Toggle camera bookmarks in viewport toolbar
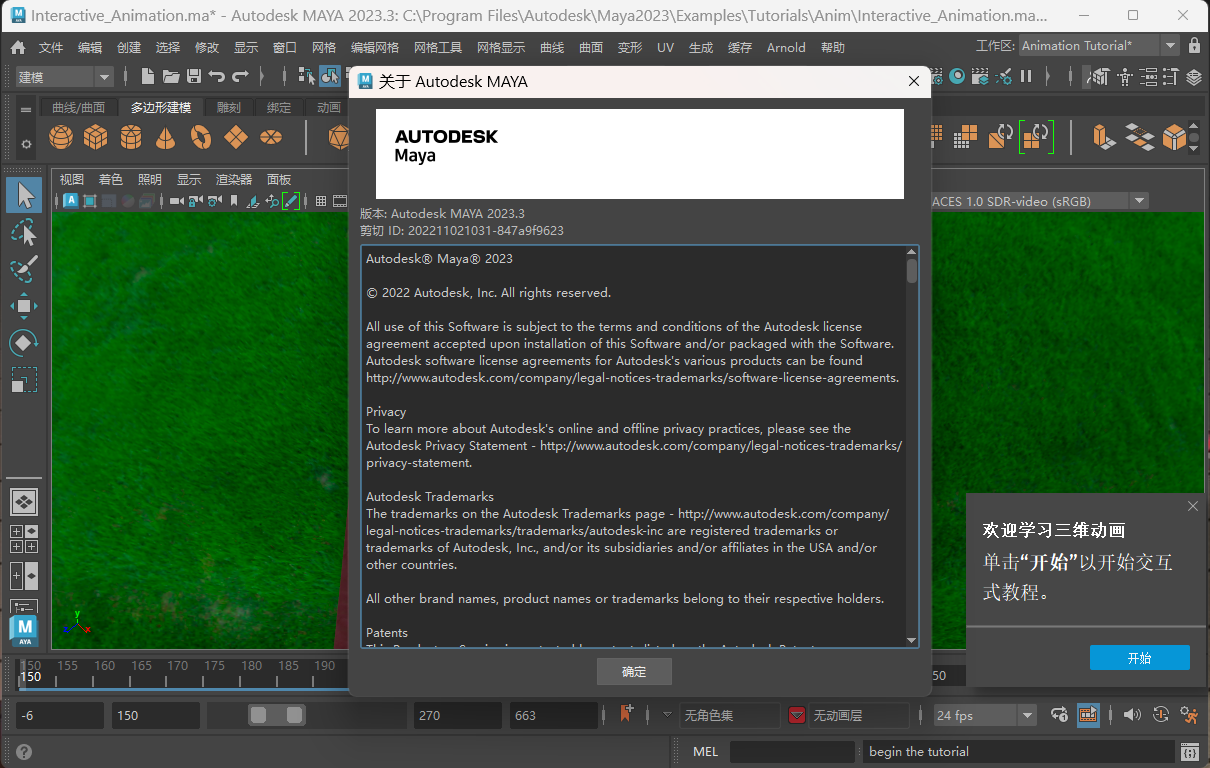 click(x=234, y=201)
